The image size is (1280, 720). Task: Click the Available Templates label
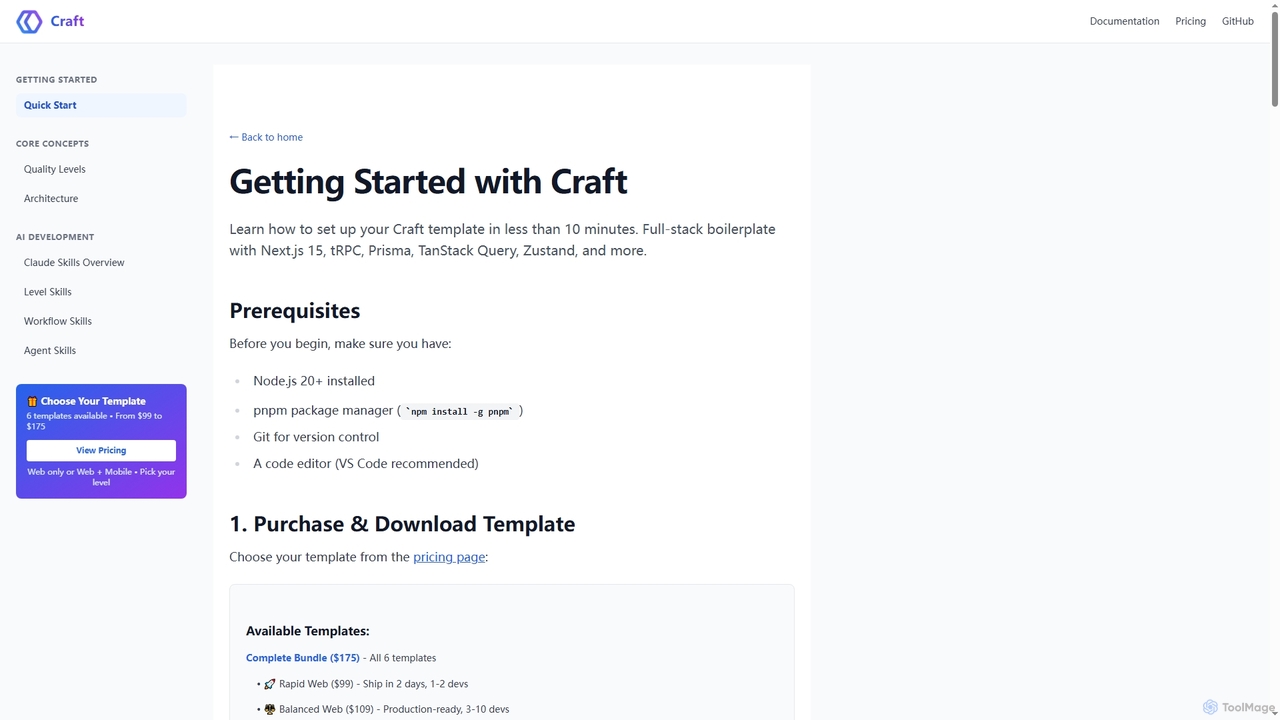[x=308, y=631]
